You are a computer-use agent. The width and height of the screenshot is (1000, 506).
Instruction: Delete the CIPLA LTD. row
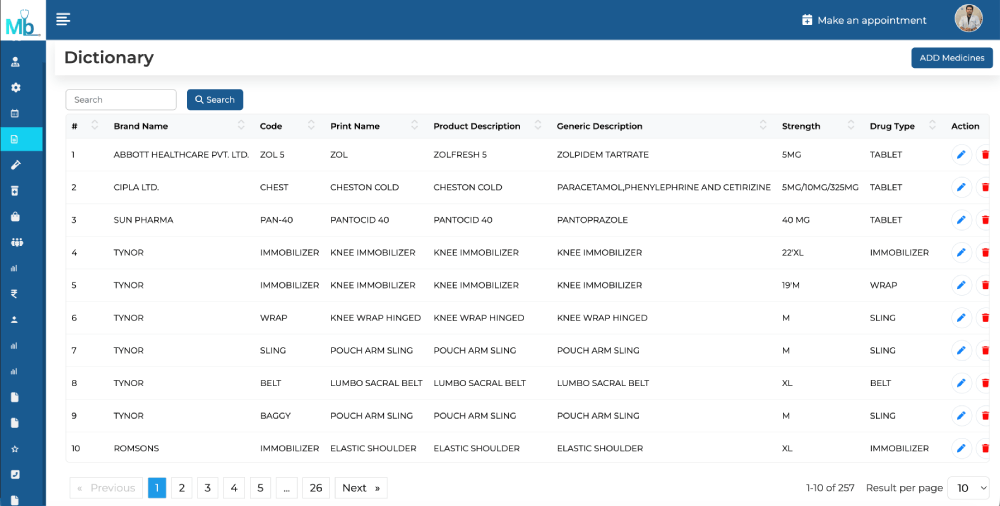tap(985, 187)
